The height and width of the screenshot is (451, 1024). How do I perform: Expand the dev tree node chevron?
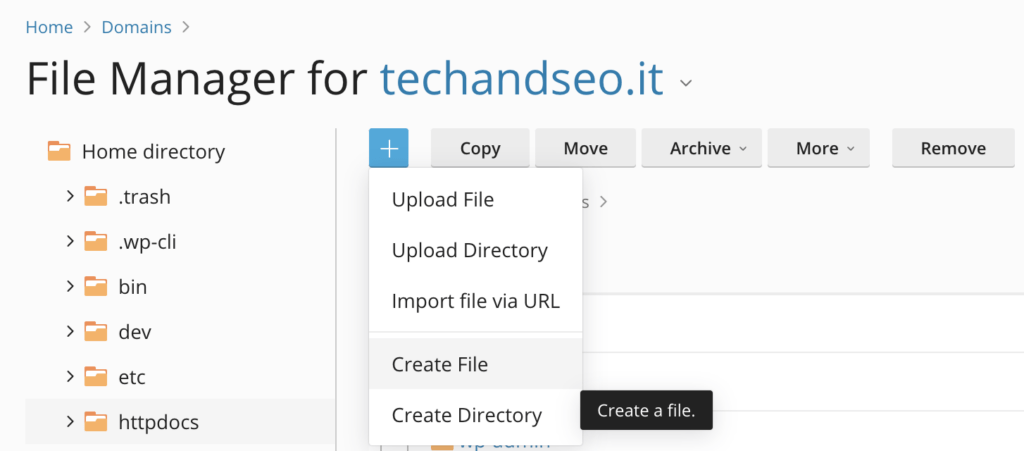71,332
